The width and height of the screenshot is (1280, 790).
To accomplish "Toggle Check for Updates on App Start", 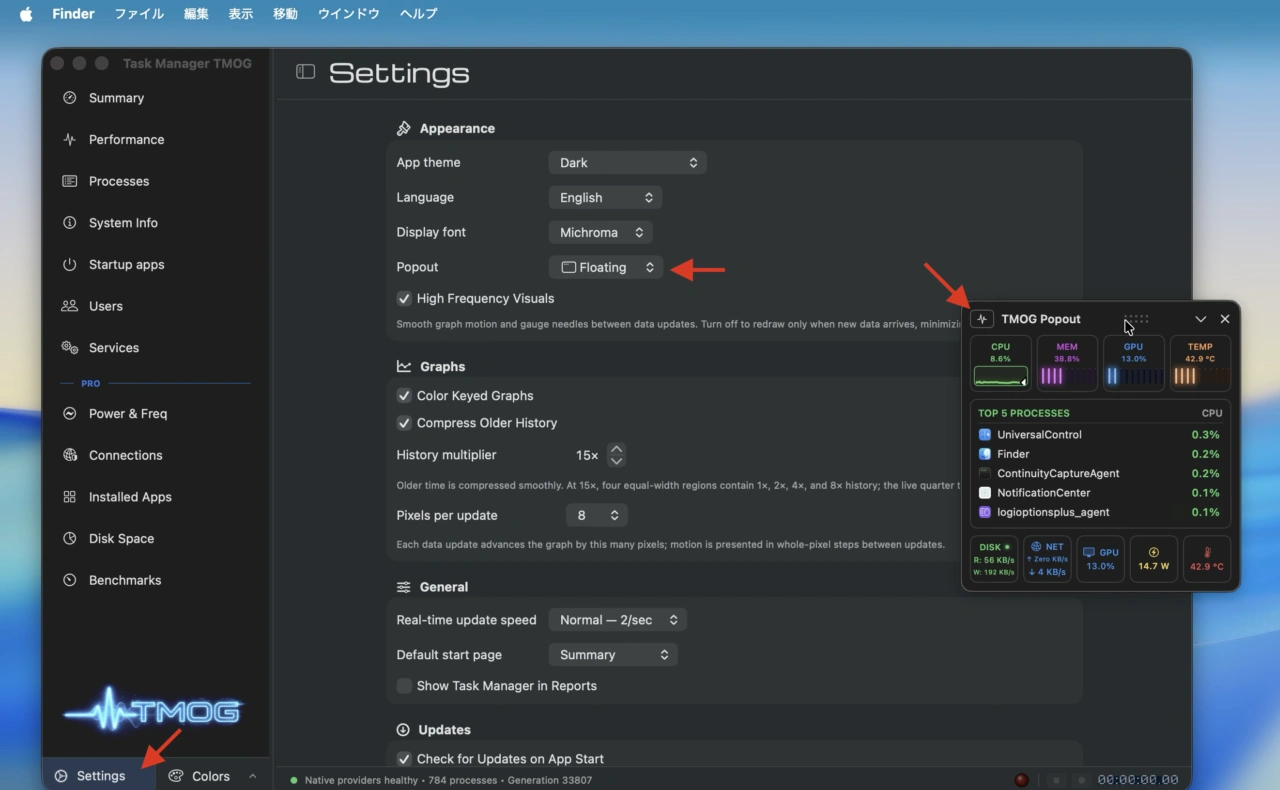I will pos(404,759).
